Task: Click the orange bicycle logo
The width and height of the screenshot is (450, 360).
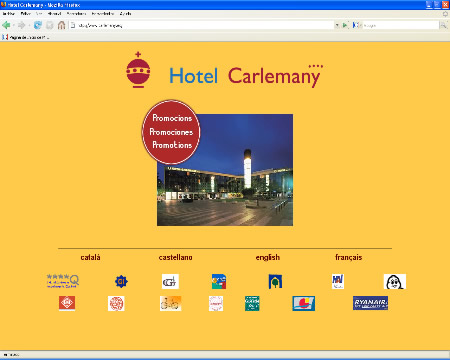Action: click(170, 303)
